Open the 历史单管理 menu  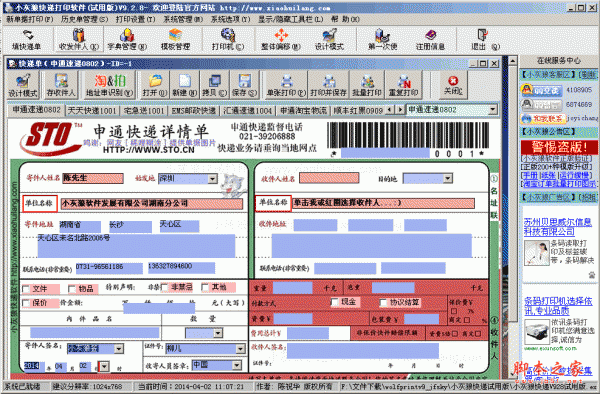click(84, 19)
